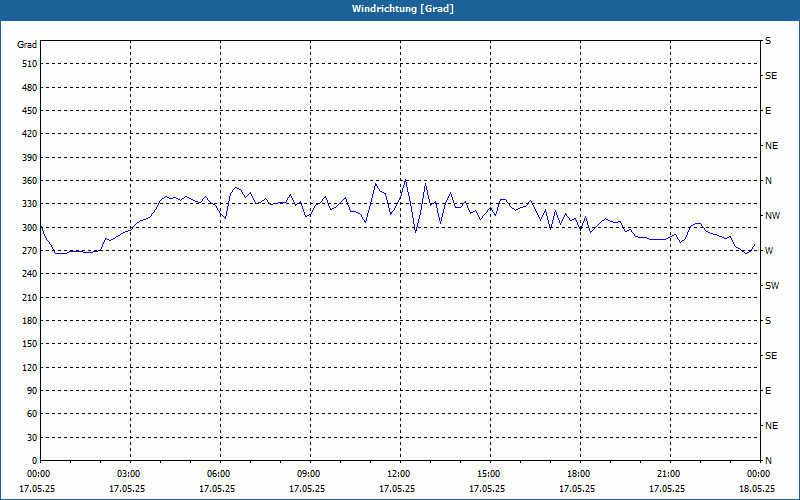800x500 pixels.
Task: Click the 60 y-axis value
Action: (x=32, y=414)
